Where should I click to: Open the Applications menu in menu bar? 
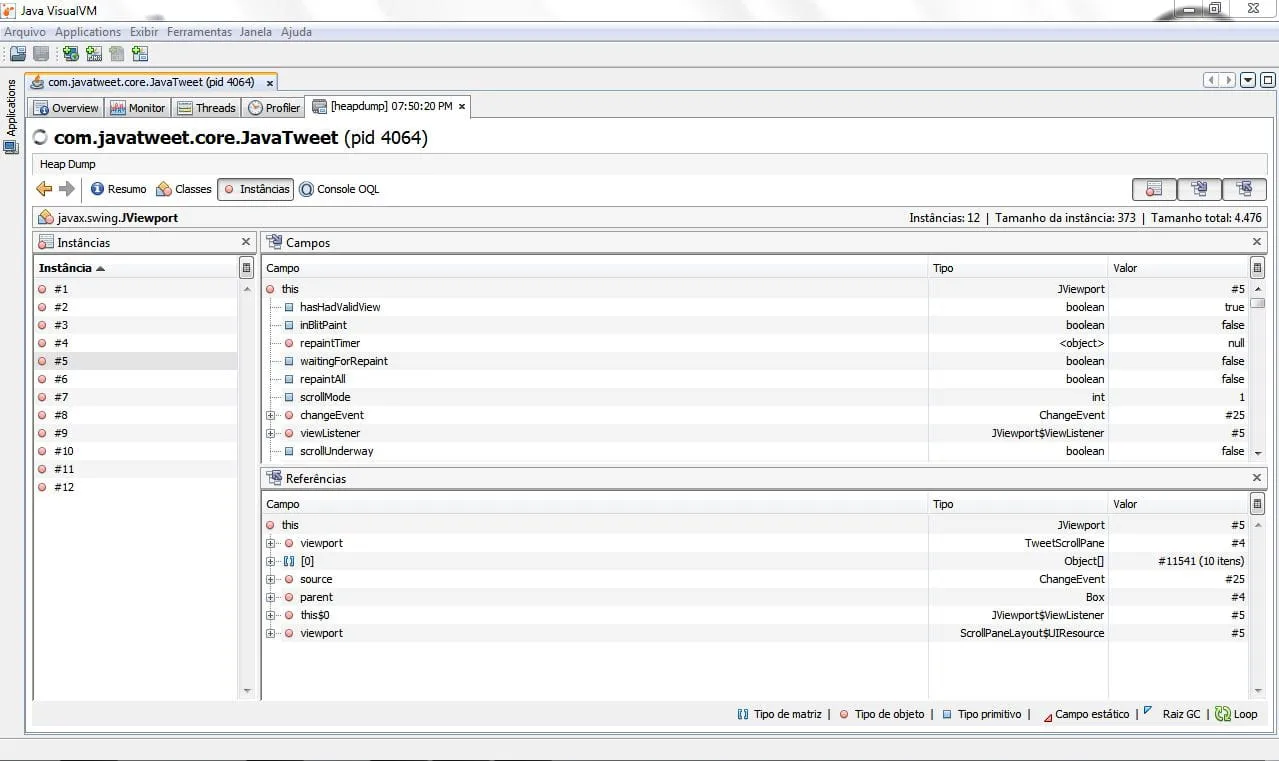[88, 32]
